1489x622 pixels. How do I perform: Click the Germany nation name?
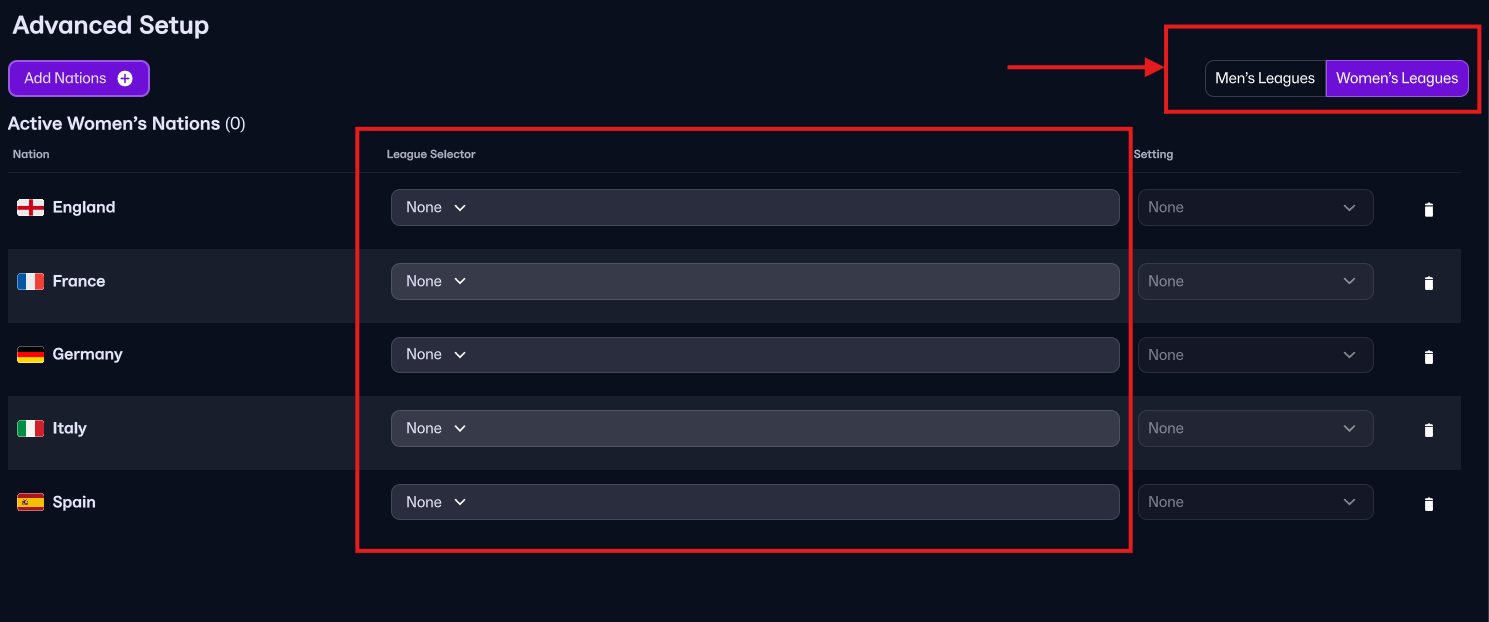pos(87,354)
